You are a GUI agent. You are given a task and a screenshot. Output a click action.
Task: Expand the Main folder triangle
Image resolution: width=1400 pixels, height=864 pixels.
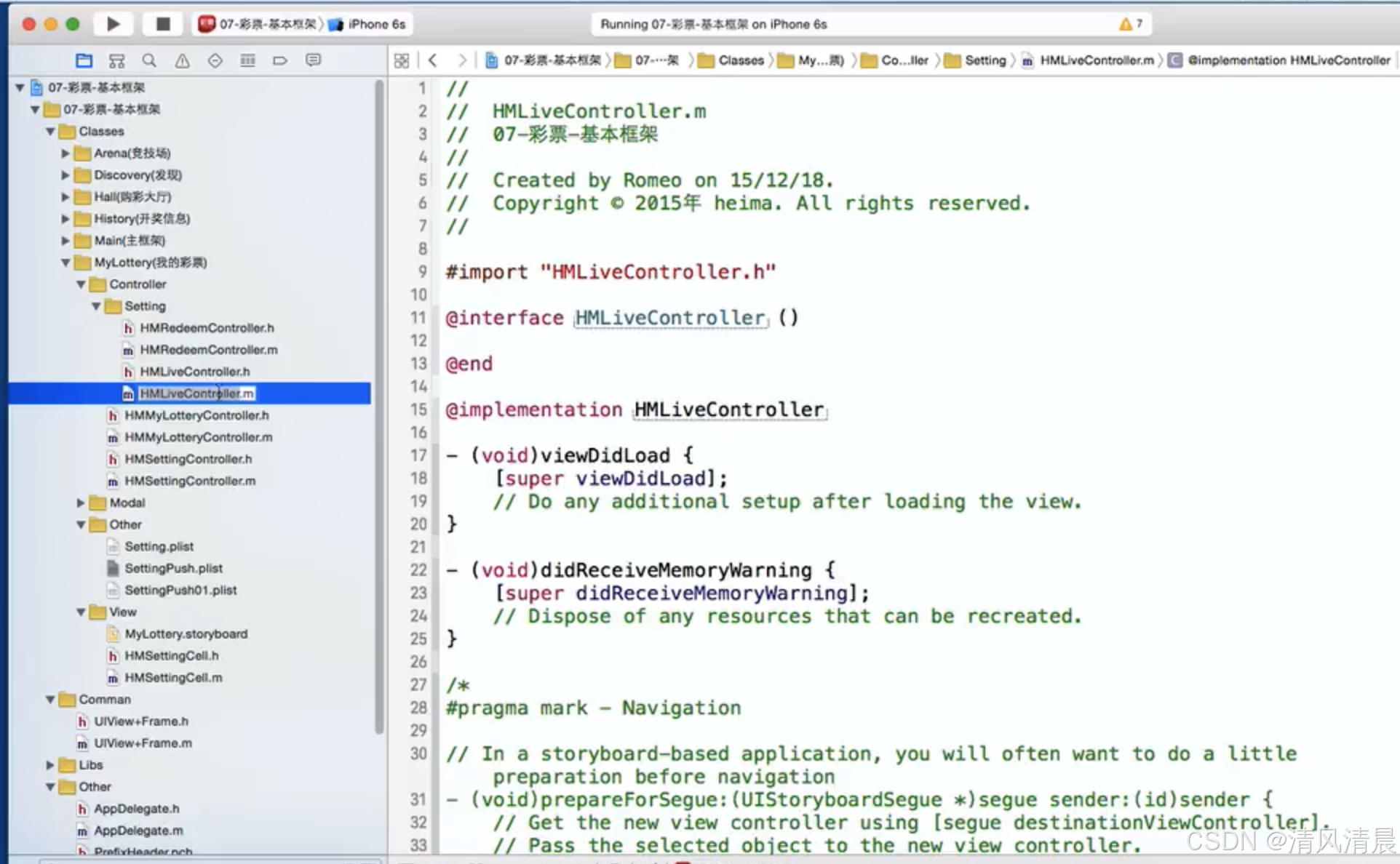click(x=65, y=241)
